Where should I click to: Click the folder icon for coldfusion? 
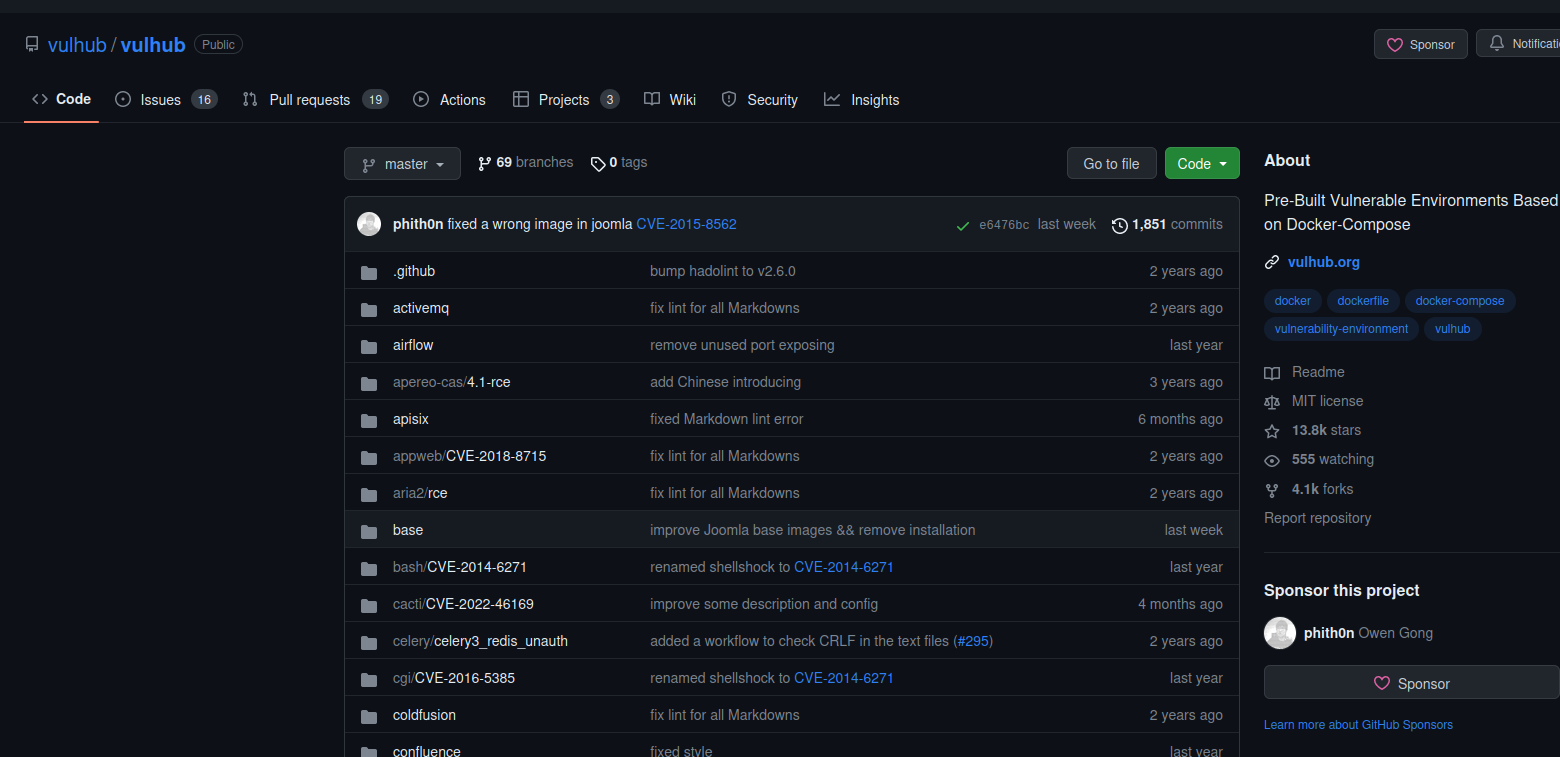[x=369, y=716]
